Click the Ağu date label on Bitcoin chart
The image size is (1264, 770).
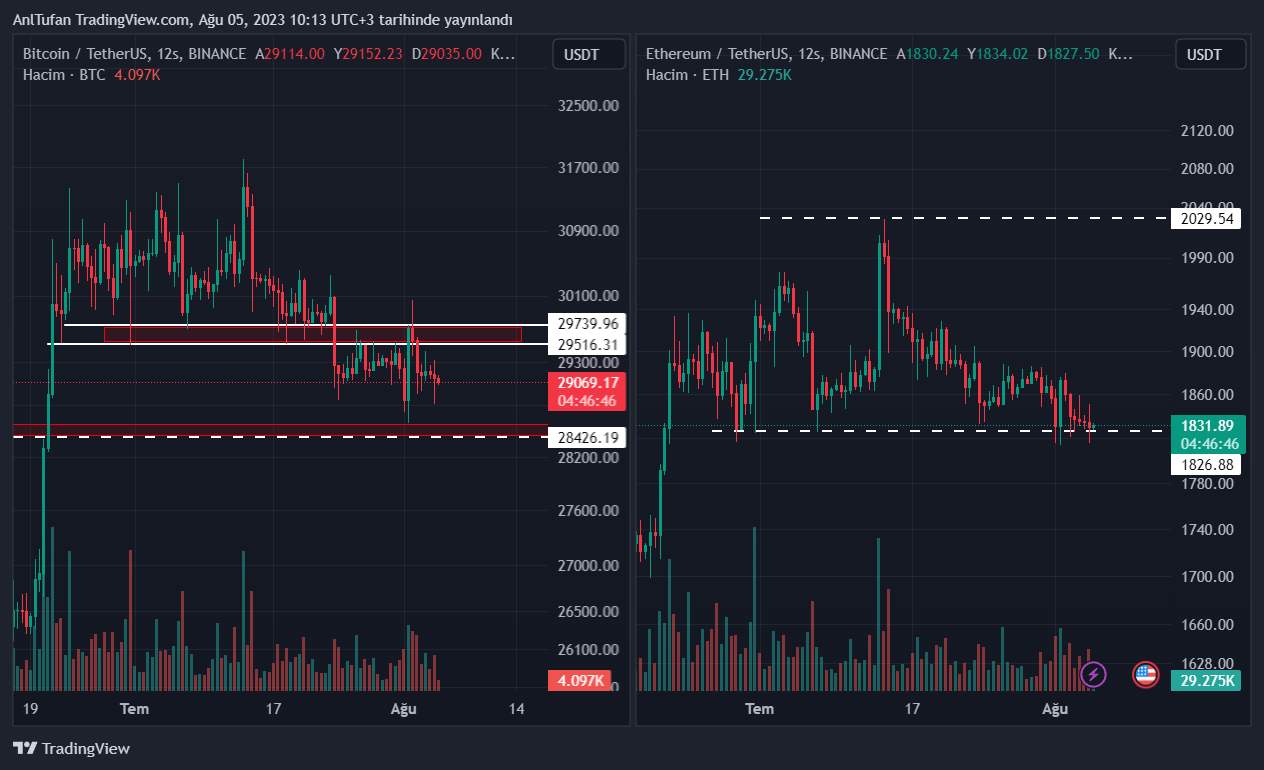point(403,708)
